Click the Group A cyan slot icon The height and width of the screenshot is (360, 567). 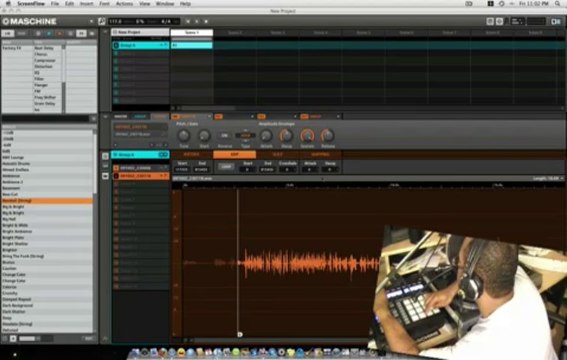point(116,45)
